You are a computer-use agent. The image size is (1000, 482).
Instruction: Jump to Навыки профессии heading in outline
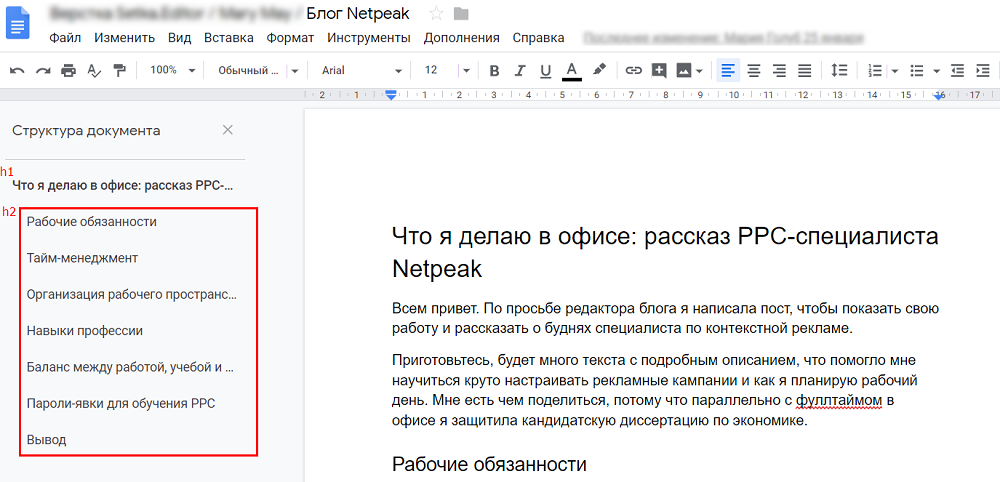(x=85, y=331)
